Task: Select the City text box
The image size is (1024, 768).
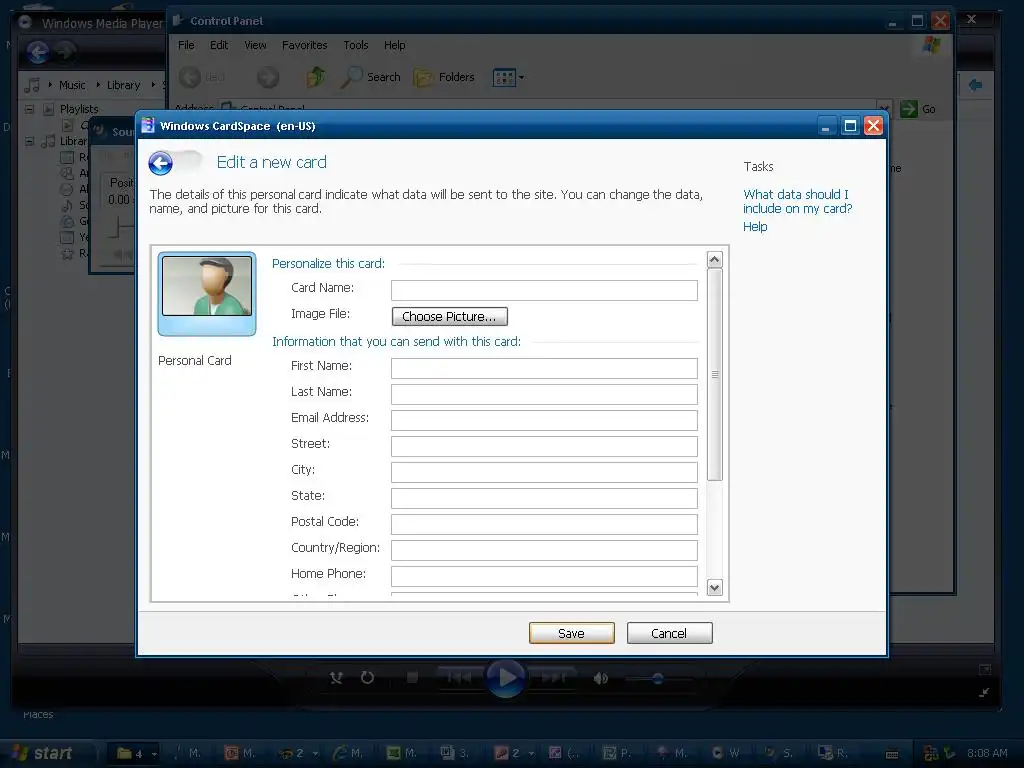Action: [544, 472]
